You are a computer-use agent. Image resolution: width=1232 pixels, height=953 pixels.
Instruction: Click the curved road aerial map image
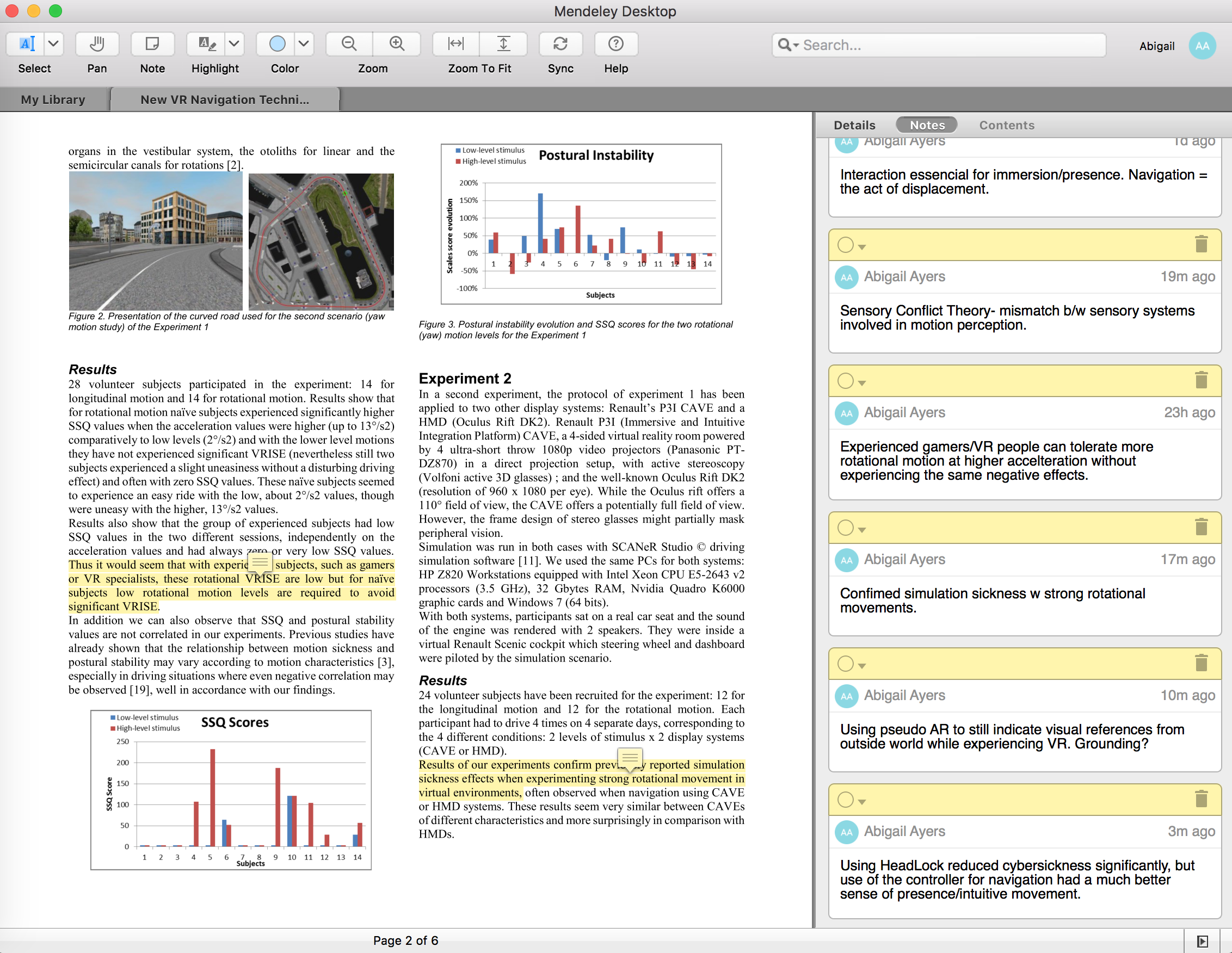[x=321, y=242]
